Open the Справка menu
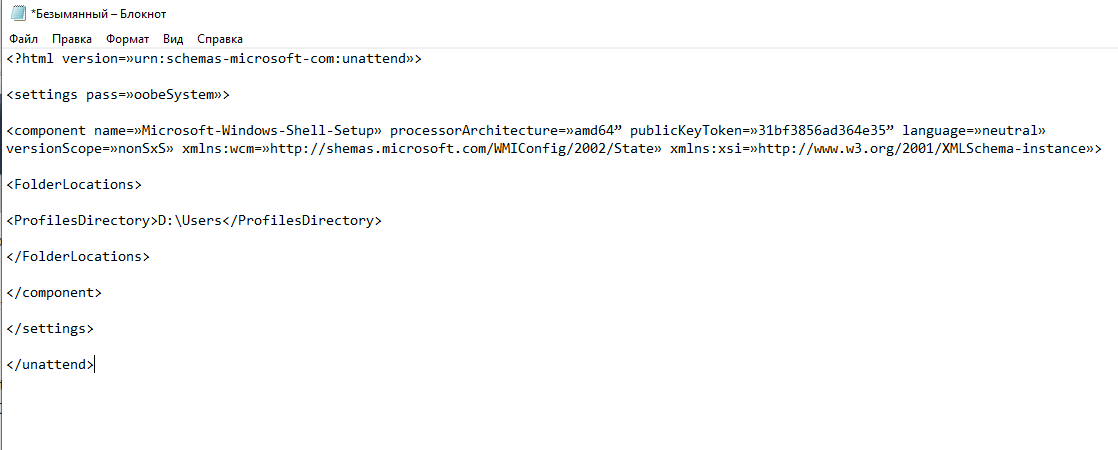This screenshot has height=450, width=1118. pos(220,39)
